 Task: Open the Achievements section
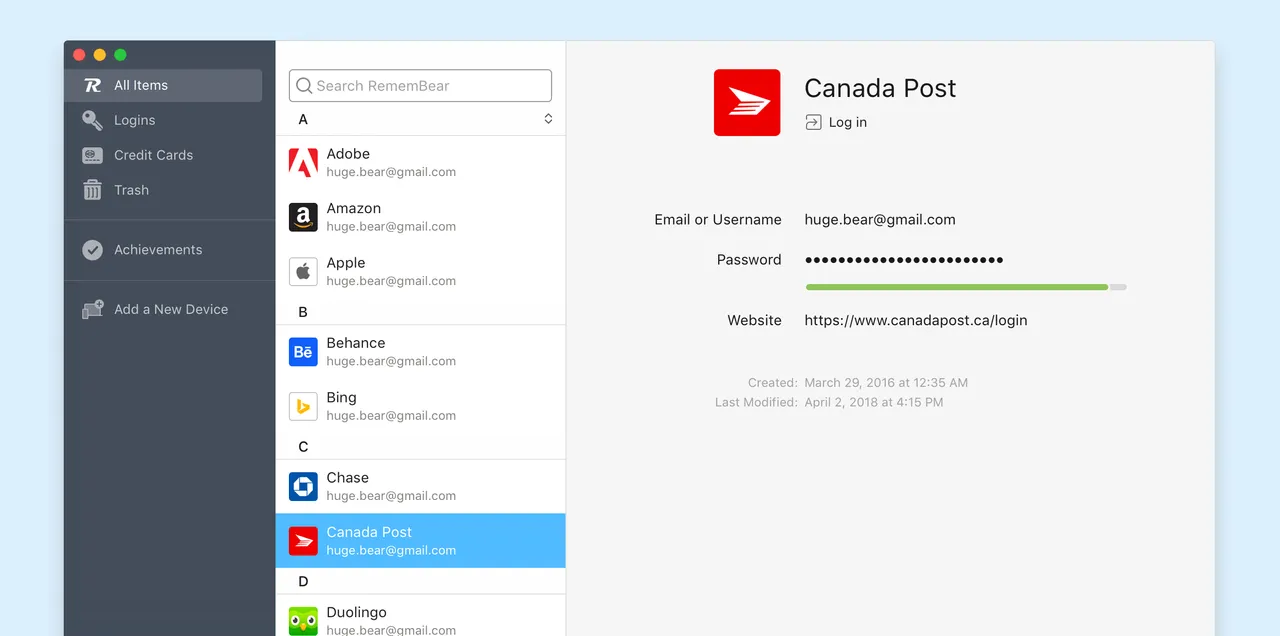[158, 250]
